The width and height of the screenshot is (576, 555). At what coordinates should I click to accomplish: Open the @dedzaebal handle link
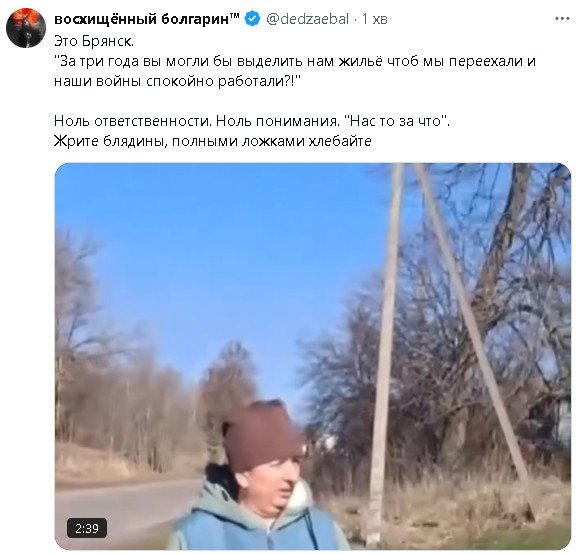click(307, 19)
